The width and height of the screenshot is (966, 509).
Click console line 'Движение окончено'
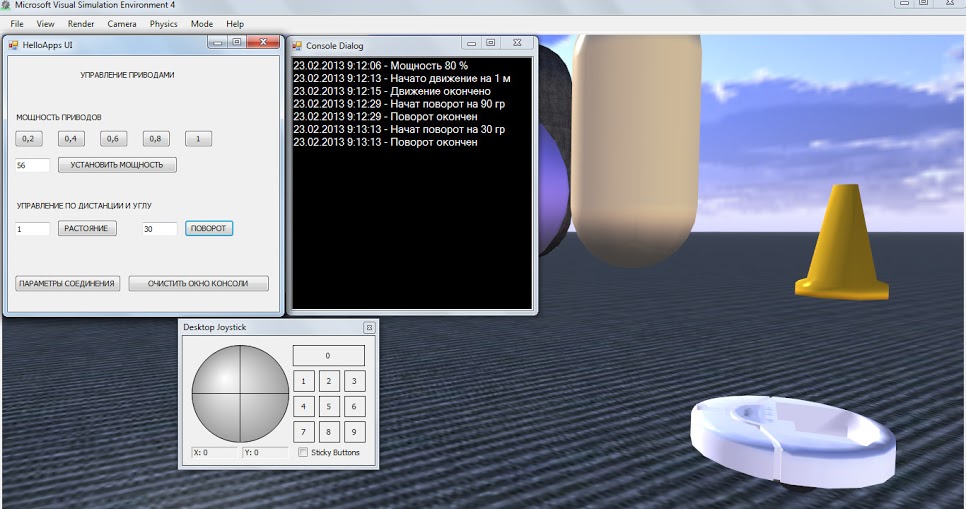point(440,91)
